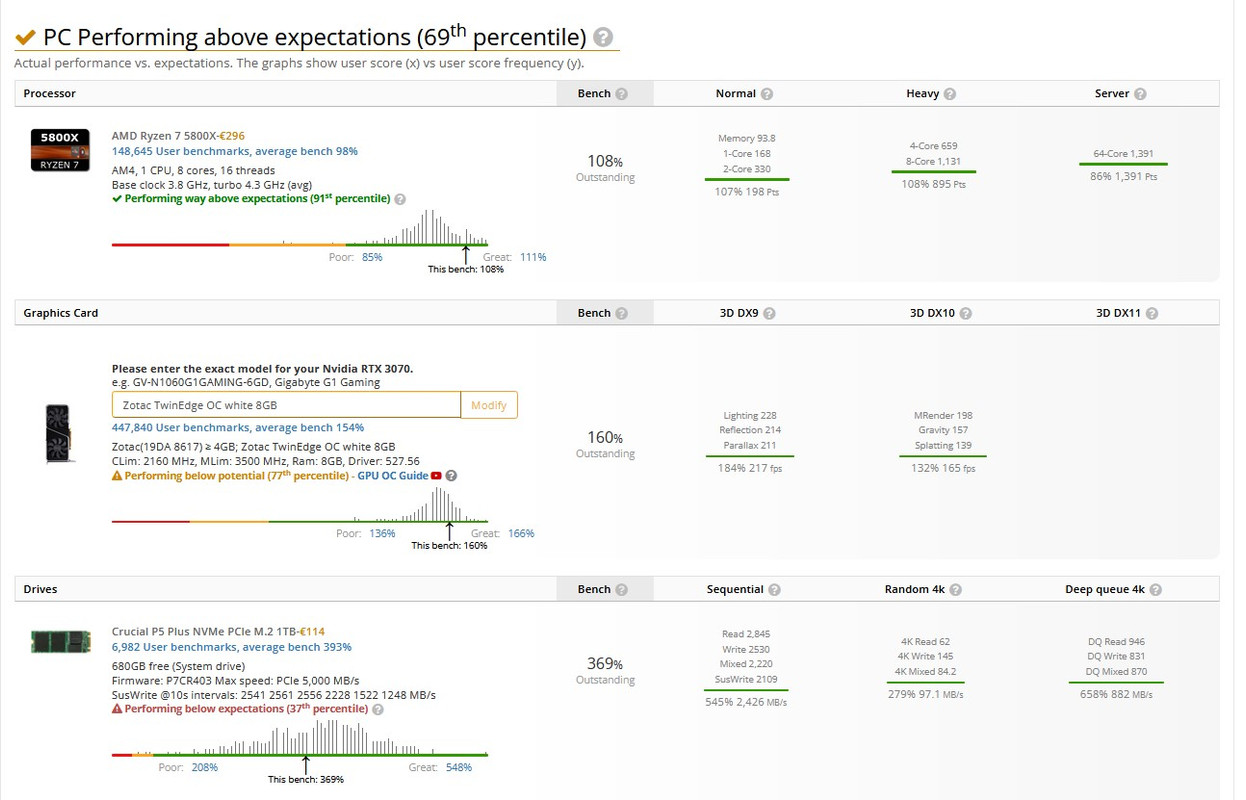Click the graphics card Great 166% link
1246x800 pixels.
click(521, 534)
